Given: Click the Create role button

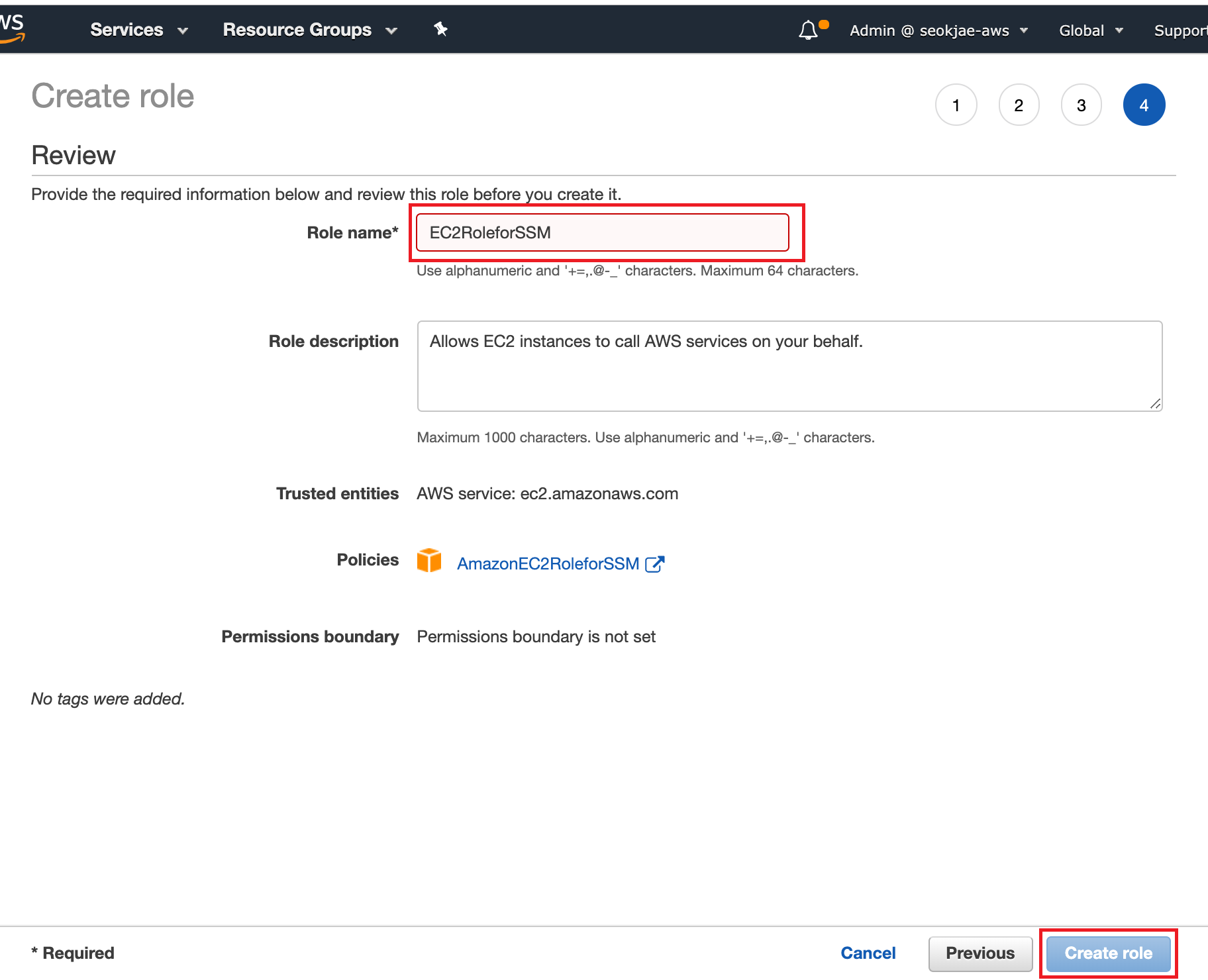Looking at the screenshot, I should click(1108, 953).
